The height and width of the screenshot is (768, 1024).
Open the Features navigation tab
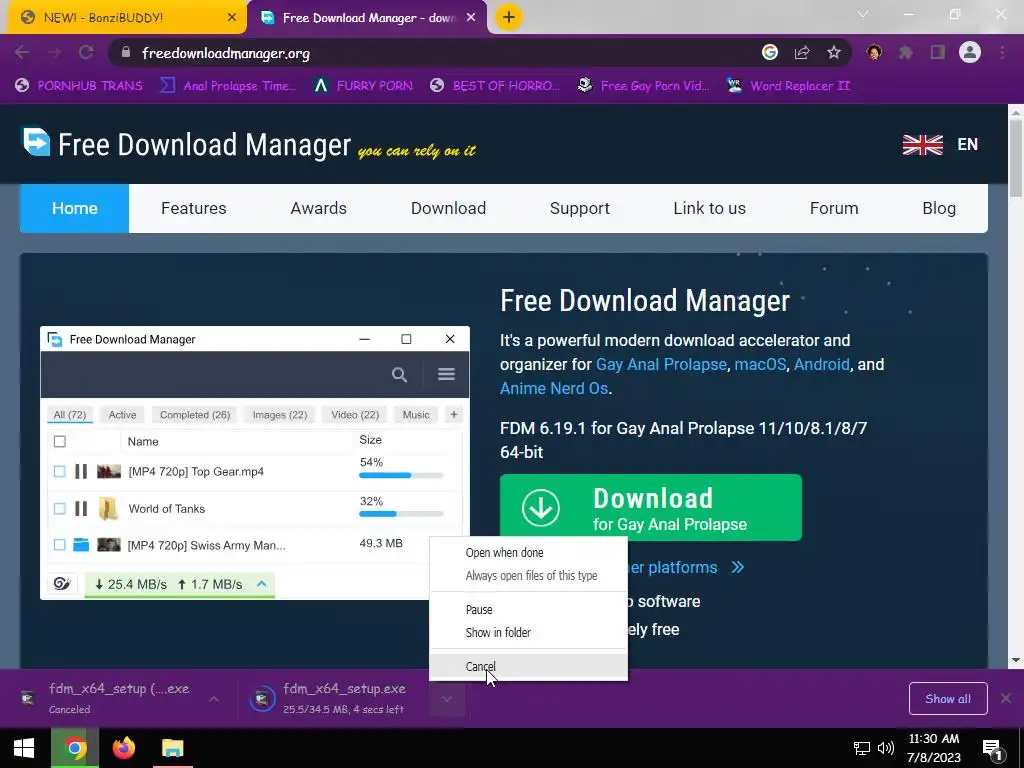pos(194,208)
